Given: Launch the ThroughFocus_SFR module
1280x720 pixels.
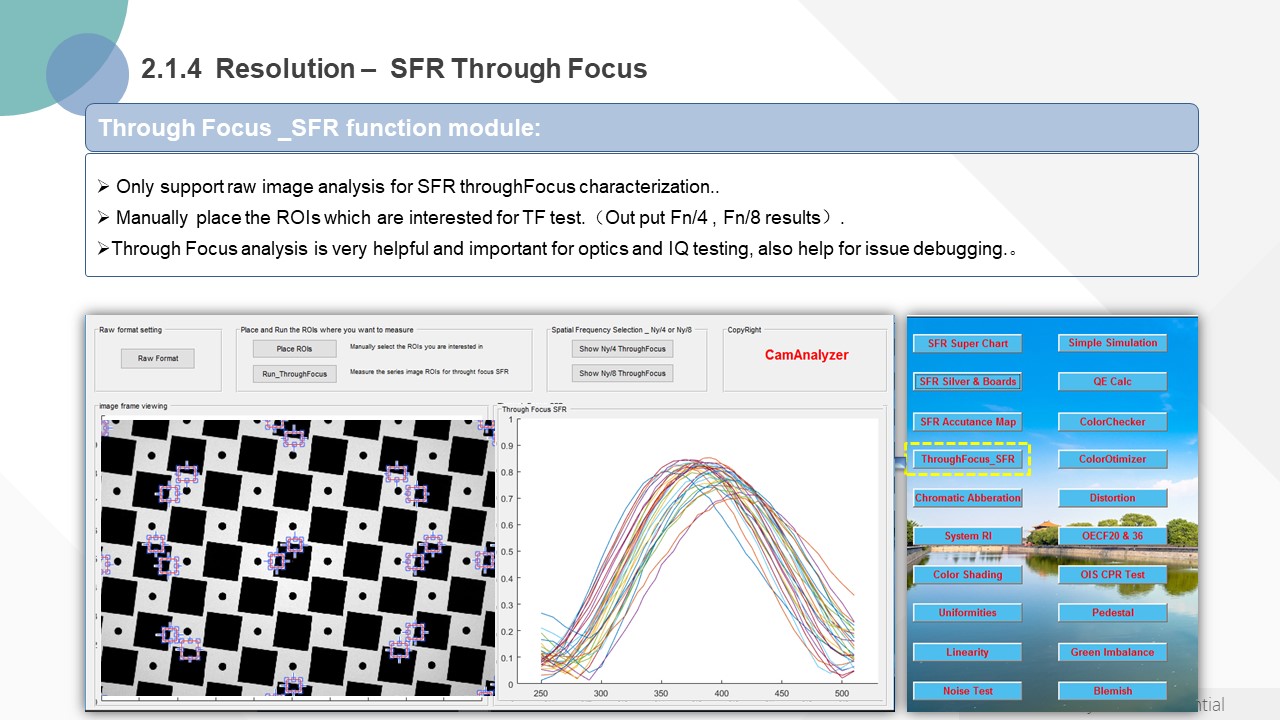Looking at the screenshot, I should click(967, 459).
